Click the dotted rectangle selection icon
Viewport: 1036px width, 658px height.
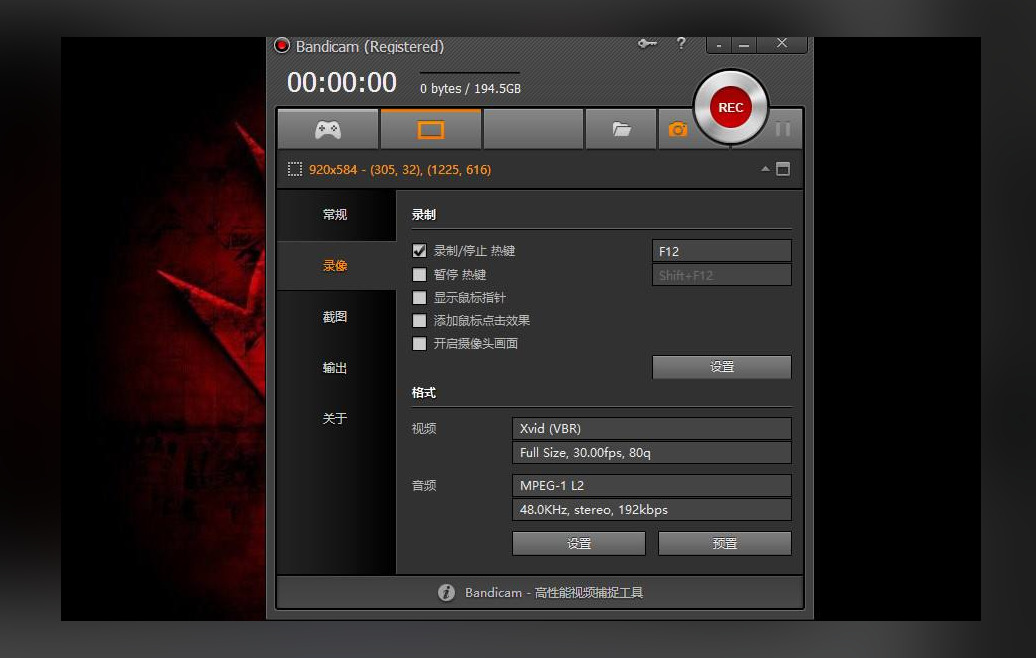click(295, 169)
